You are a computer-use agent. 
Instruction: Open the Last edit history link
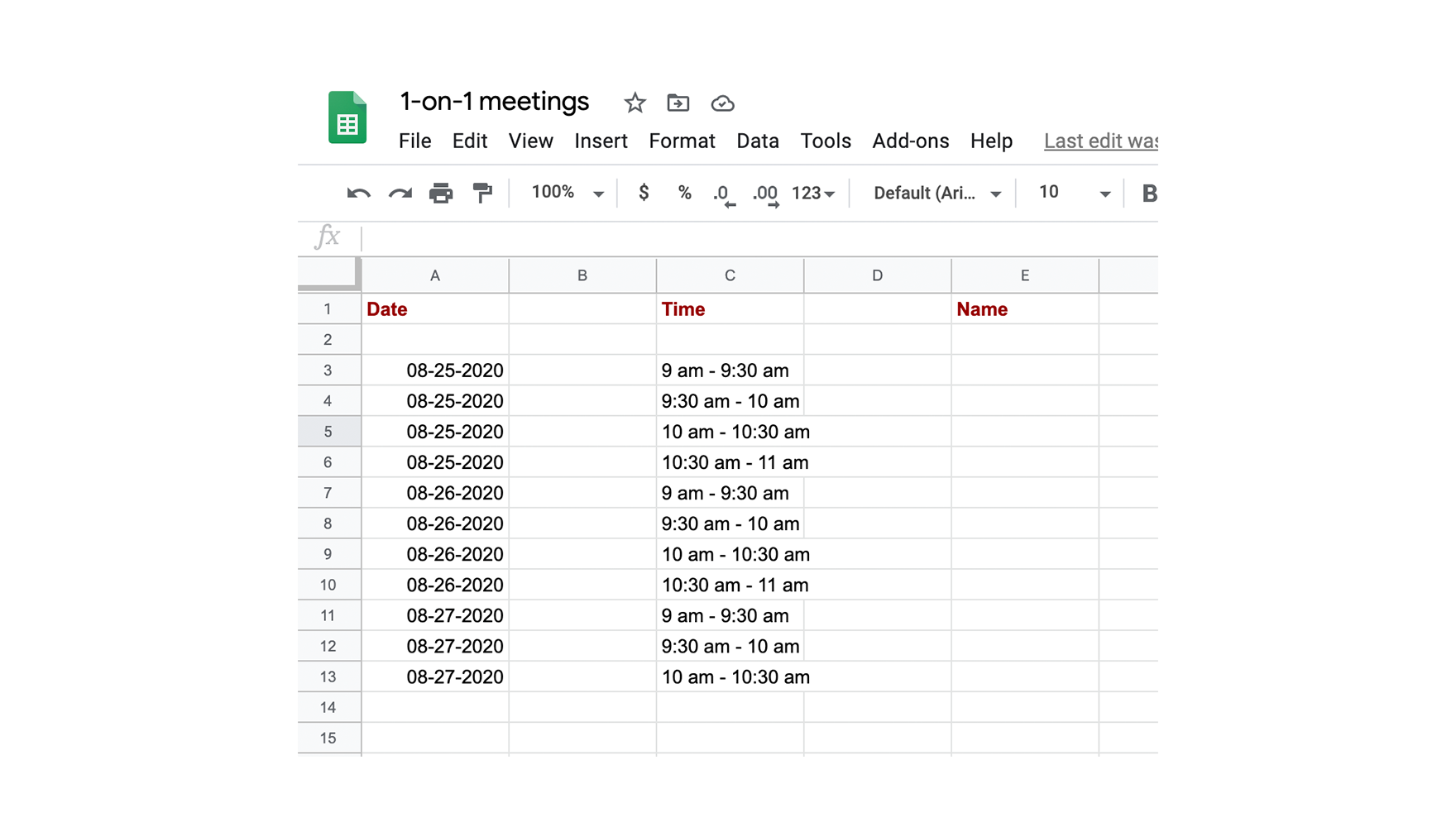click(x=1100, y=141)
